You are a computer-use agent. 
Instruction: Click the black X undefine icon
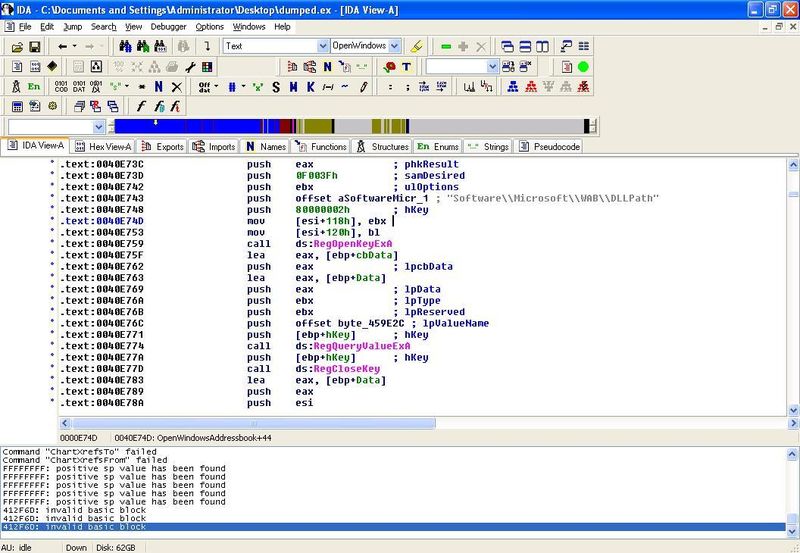tap(177, 87)
